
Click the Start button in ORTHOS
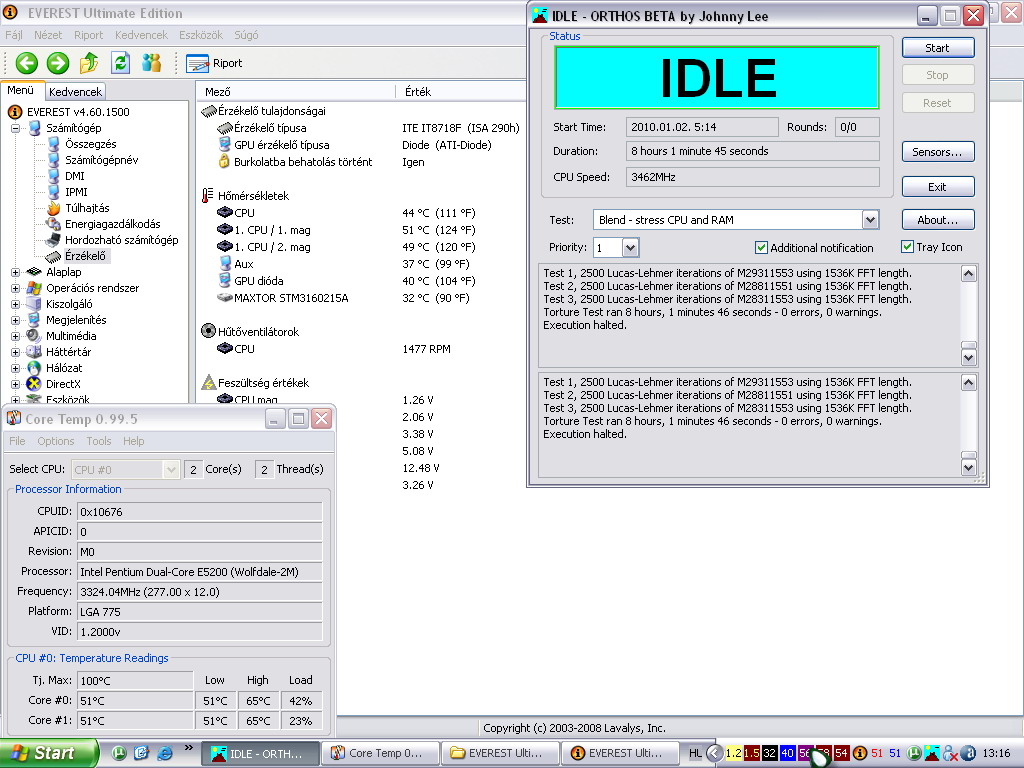(938, 48)
